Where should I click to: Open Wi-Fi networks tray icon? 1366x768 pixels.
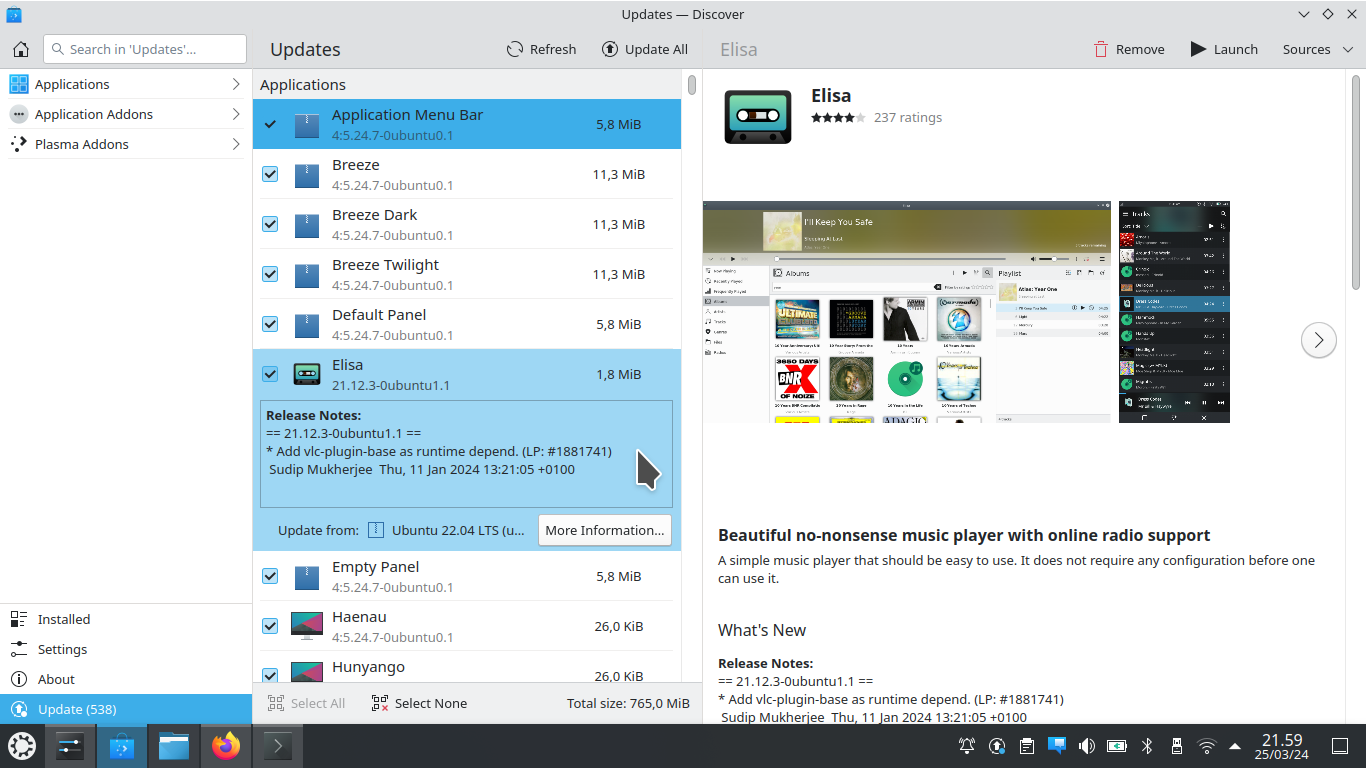click(1208, 746)
